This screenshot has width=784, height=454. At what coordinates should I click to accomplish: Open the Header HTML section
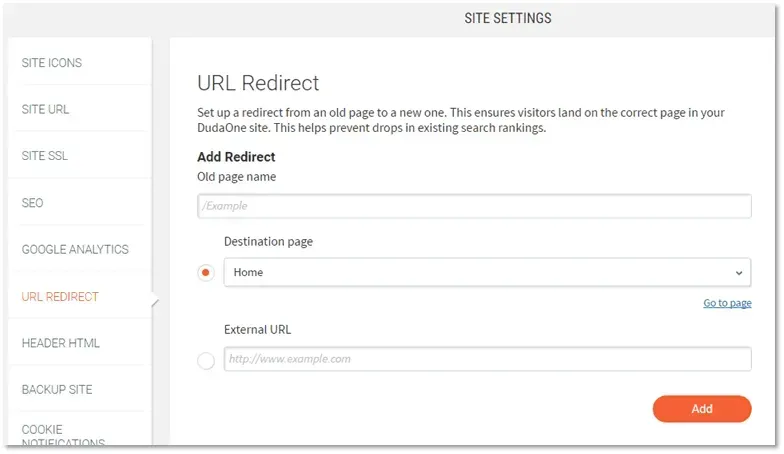tap(60, 344)
